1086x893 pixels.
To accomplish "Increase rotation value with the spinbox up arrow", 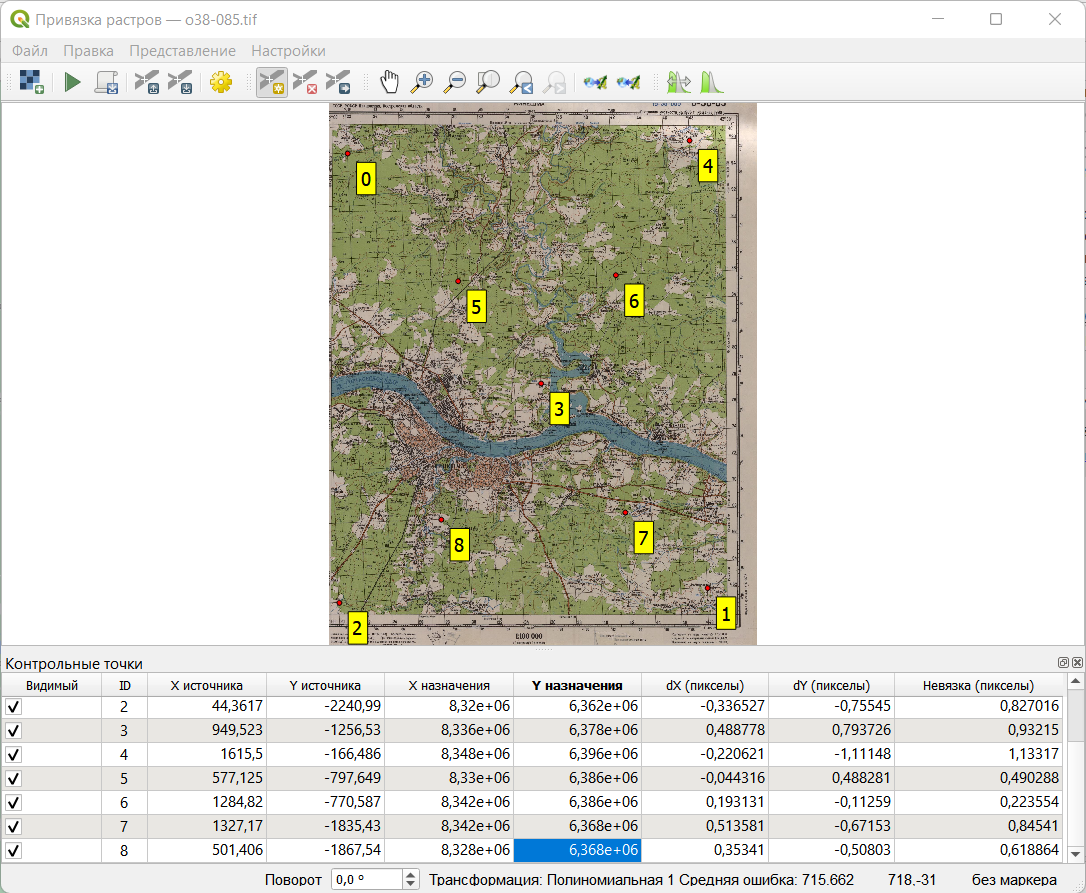I will [410, 875].
